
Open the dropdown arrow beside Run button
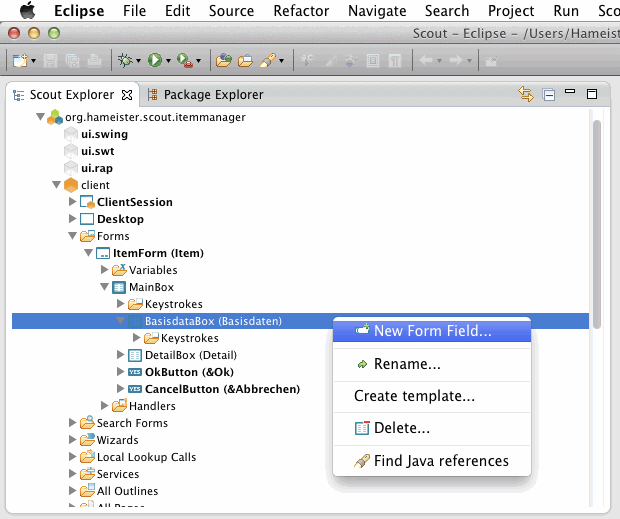(x=168, y=61)
